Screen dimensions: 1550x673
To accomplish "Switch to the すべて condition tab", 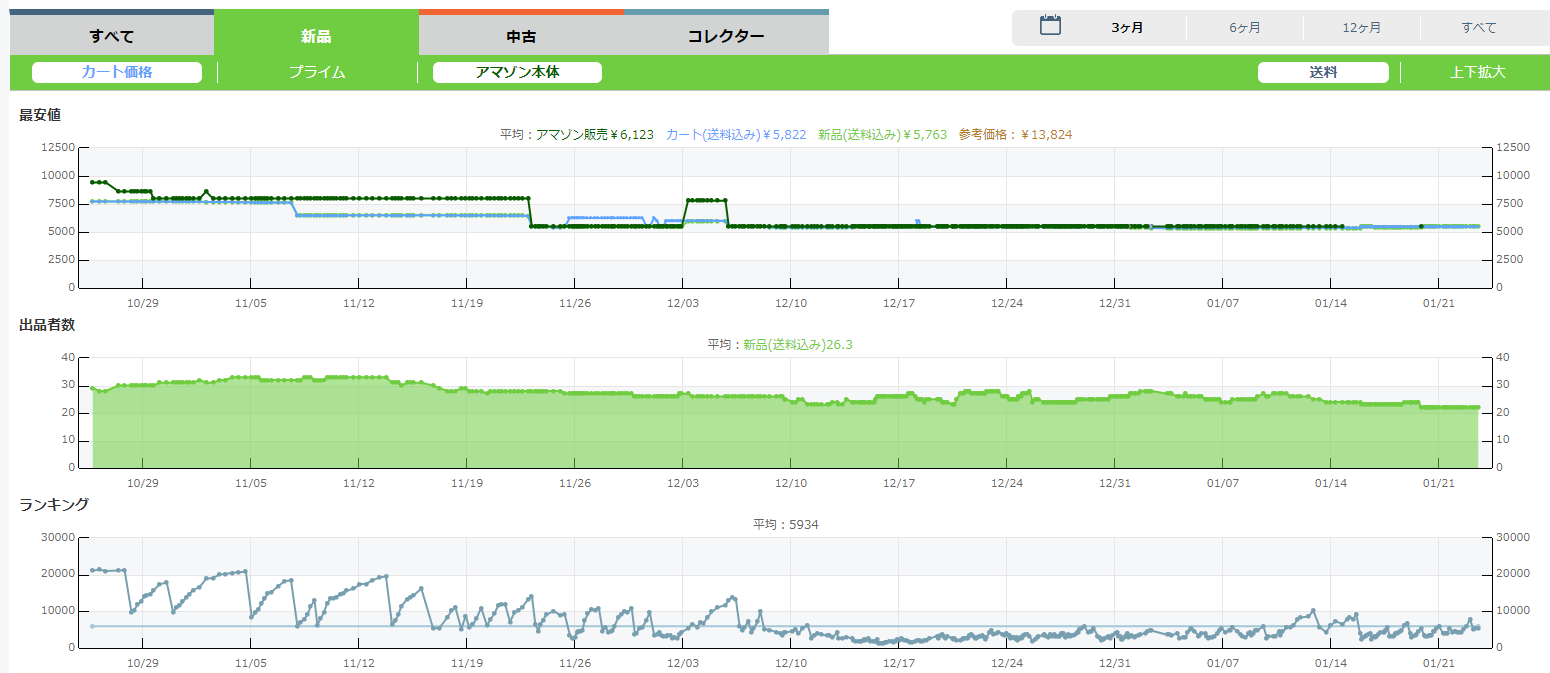I will 111,37.
